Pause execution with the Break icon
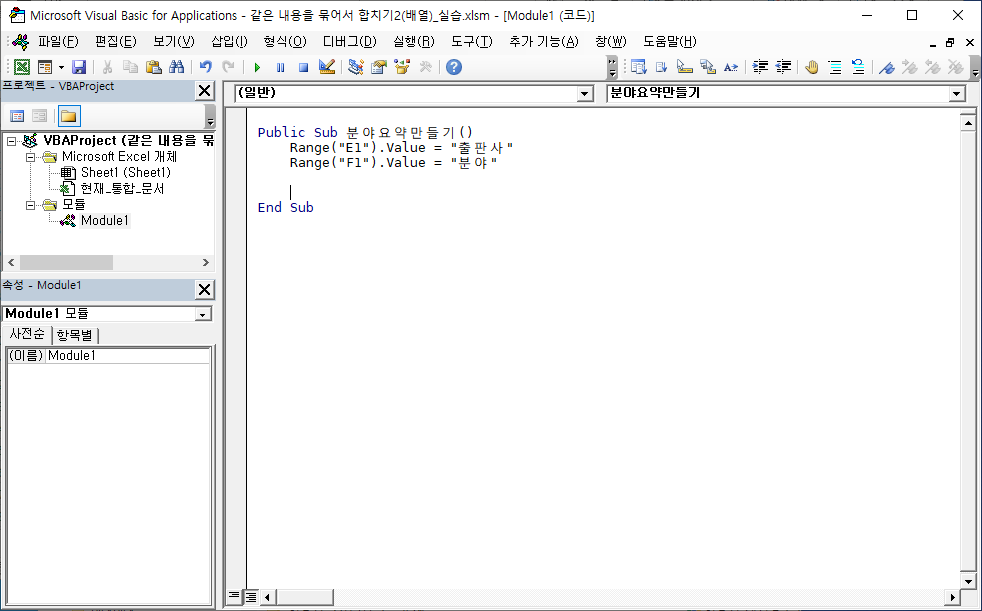Image resolution: width=982 pixels, height=611 pixels. pyautogui.click(x=281, y=67)
